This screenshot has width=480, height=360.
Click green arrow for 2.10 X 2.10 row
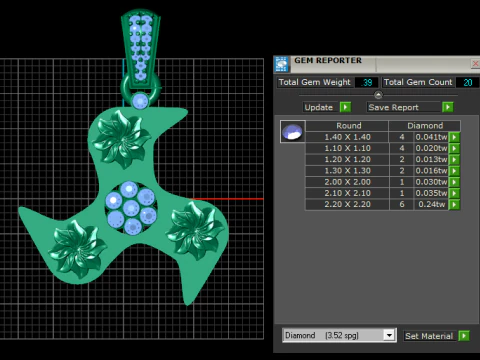click(x=454, y=193)
